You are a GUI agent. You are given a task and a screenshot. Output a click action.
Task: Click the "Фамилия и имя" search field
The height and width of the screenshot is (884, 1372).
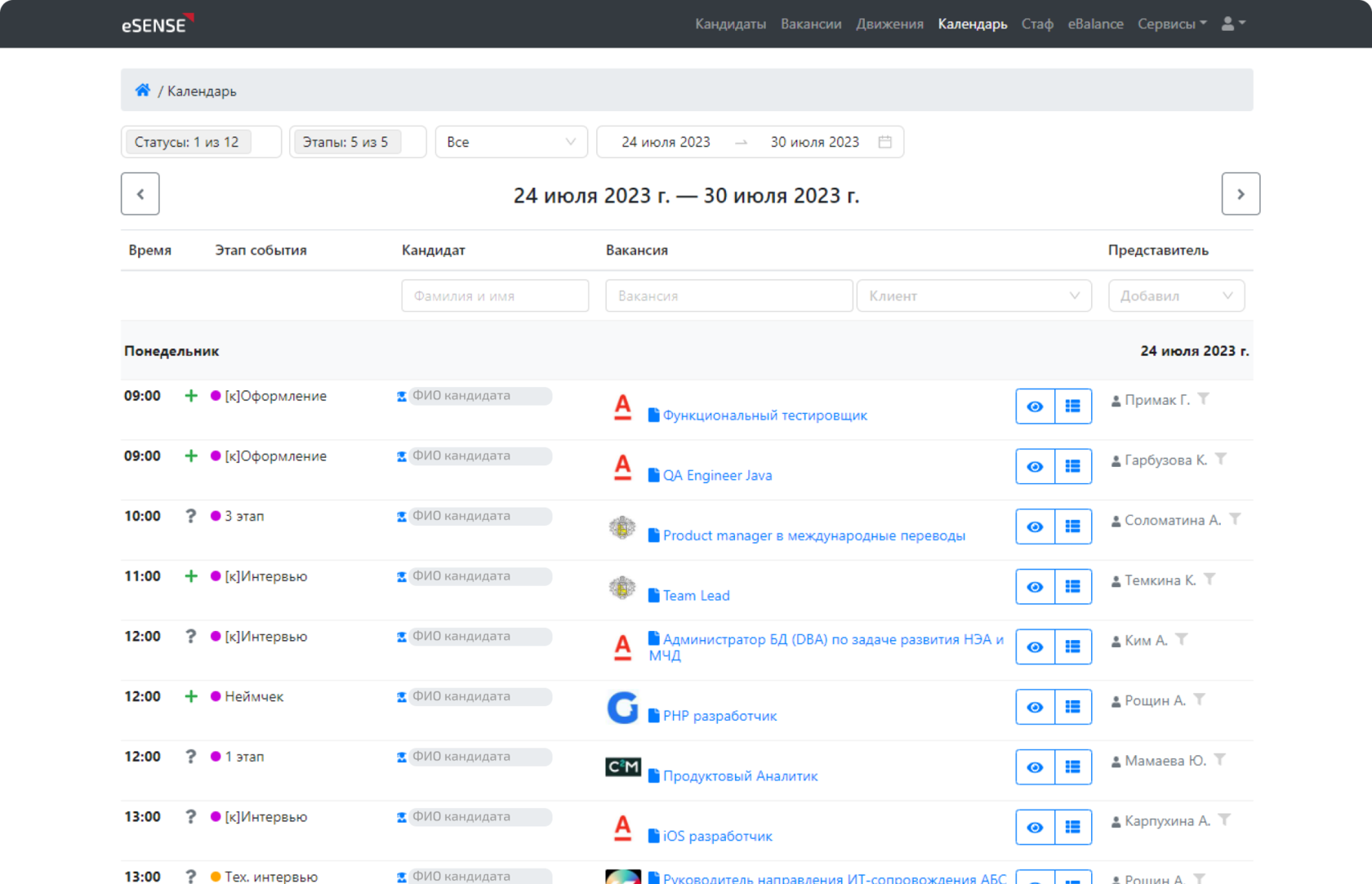(x=494, y=295)
